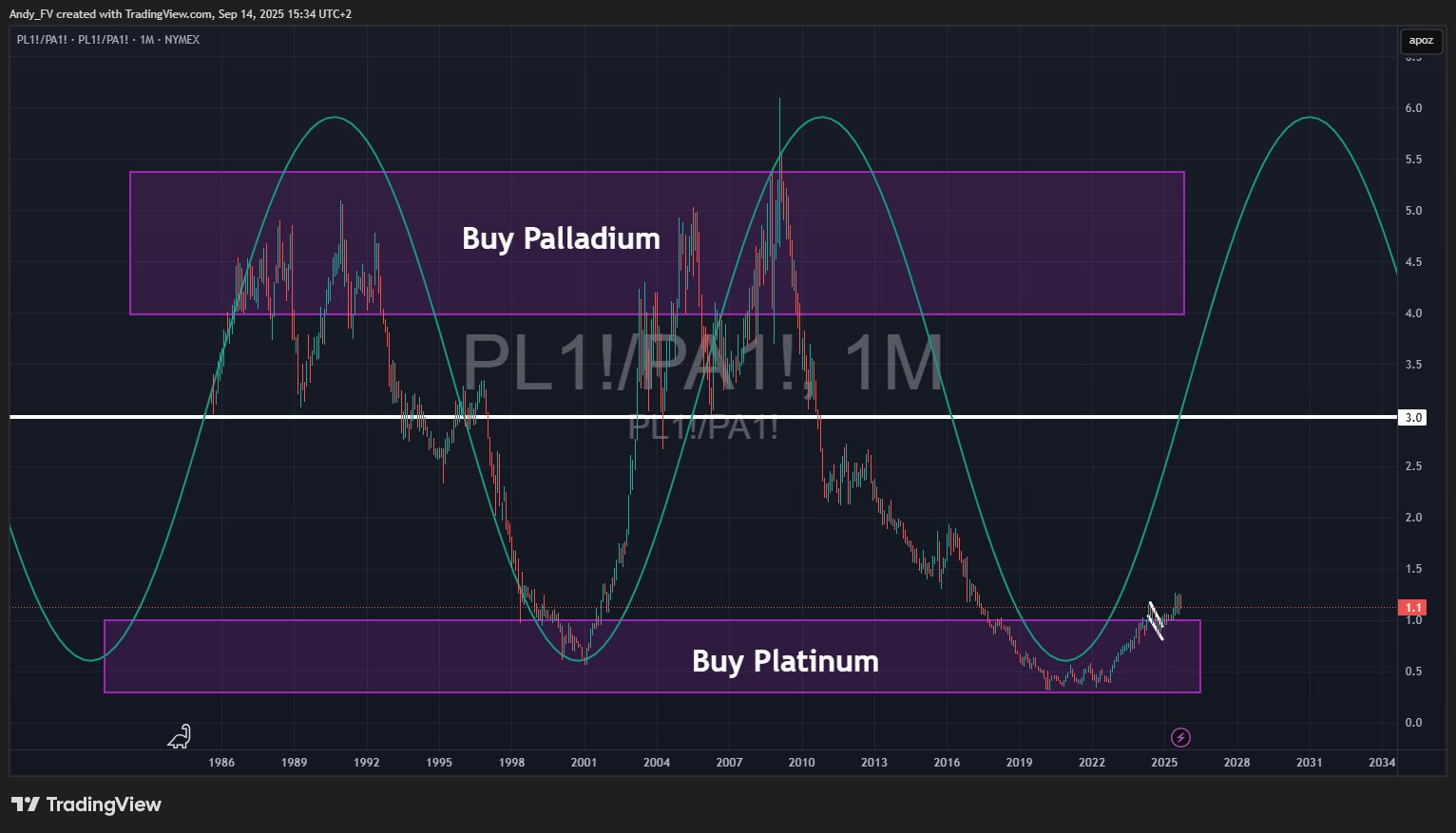This screenshot has width=1456, height=833.
Task: Click the 2001 year on the time axis
Action: [x=584, y=763]
